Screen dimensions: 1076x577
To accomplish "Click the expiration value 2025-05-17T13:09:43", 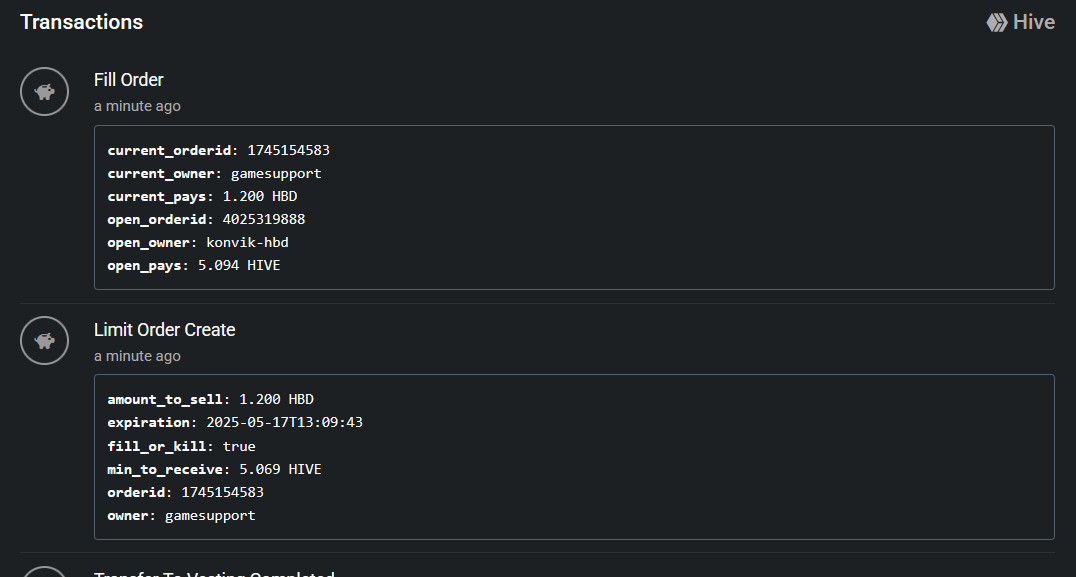I will tap(284, 423).
